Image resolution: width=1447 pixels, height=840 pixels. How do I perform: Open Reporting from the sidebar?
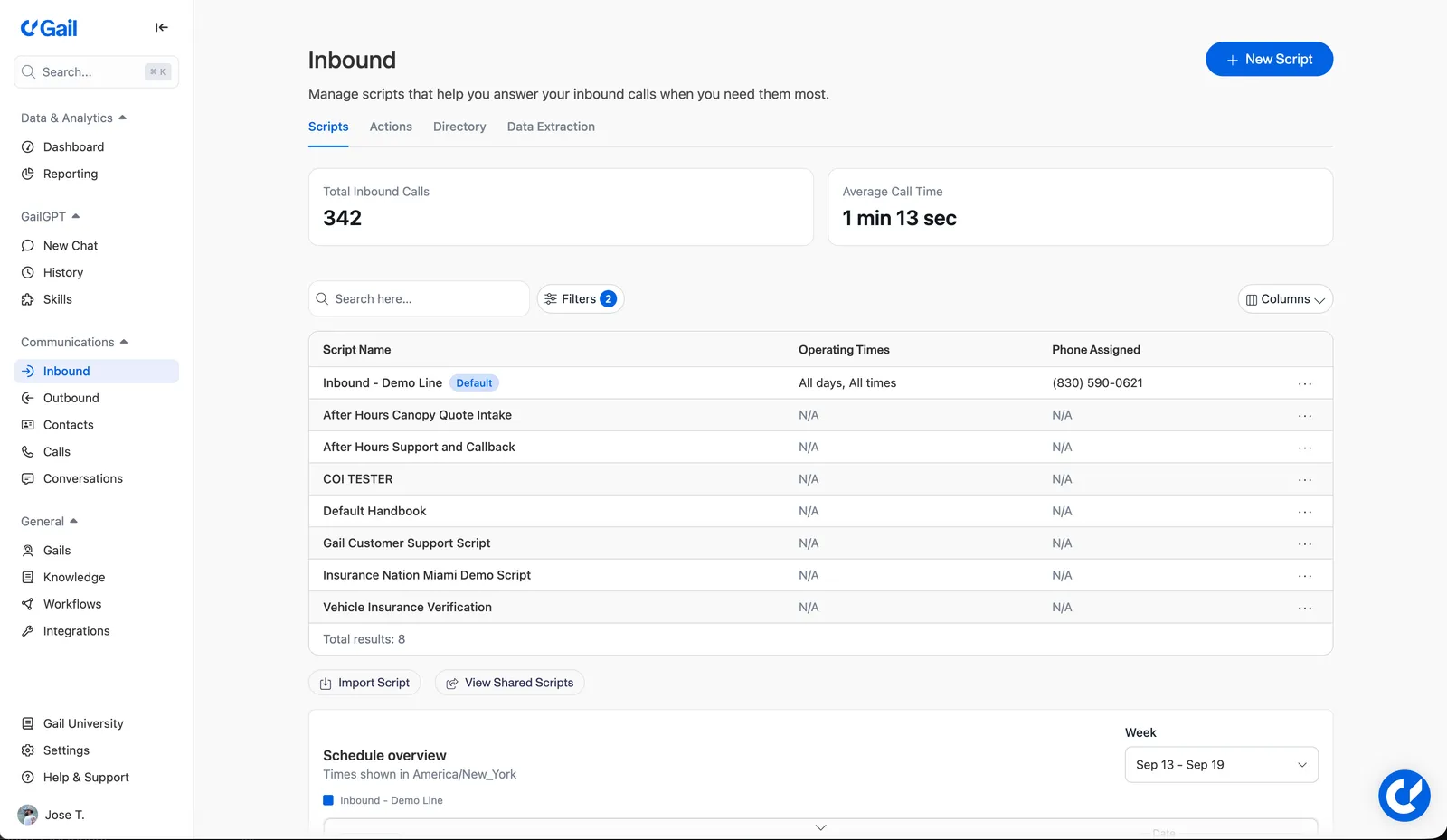(x=71, y=175)
